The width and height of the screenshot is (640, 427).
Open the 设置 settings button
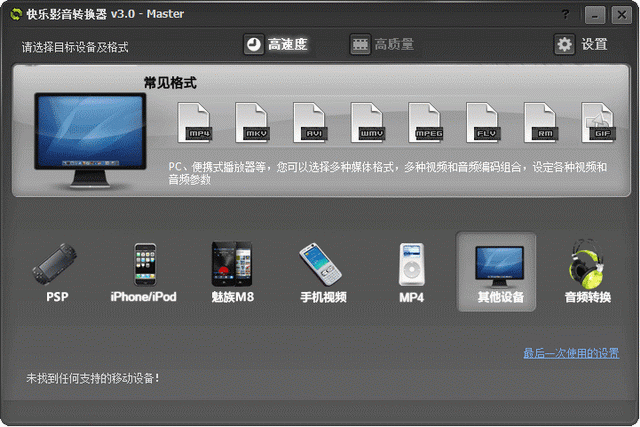(x=581, y=45)
